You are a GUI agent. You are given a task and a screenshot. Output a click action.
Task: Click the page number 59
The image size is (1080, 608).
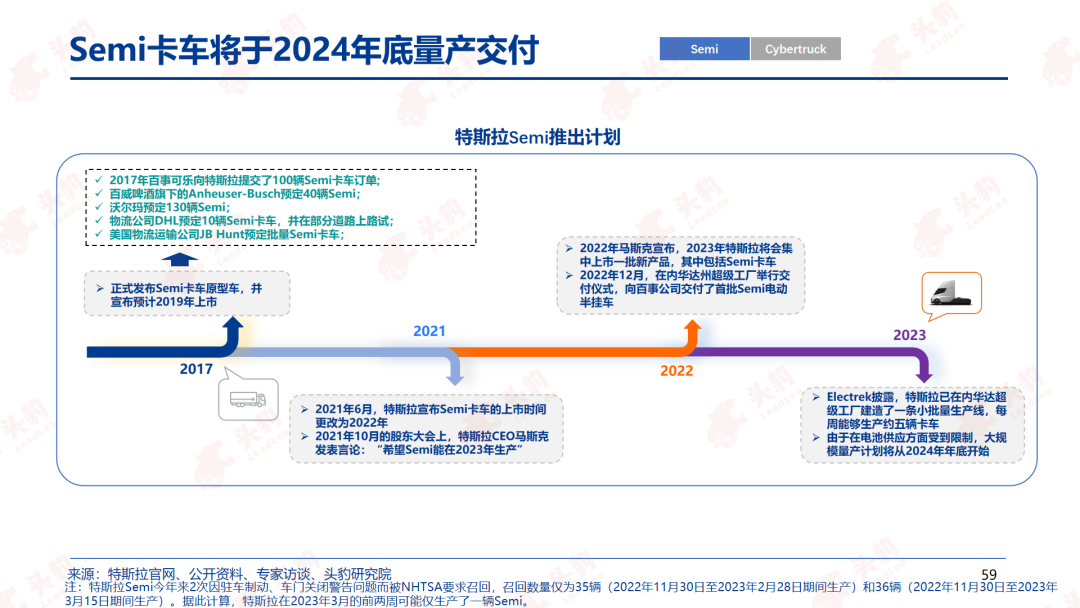pyautogui.click(x=989, y=574)
